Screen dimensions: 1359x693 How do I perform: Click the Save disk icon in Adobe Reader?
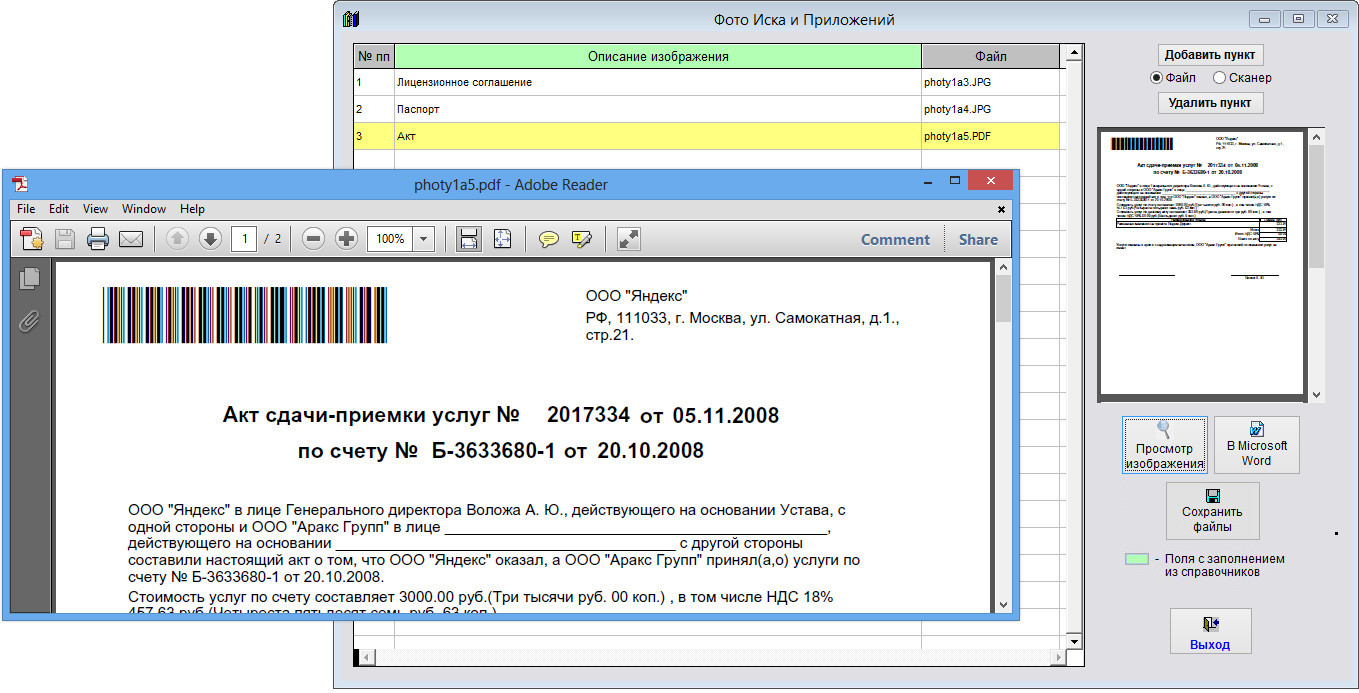(65, 239)
